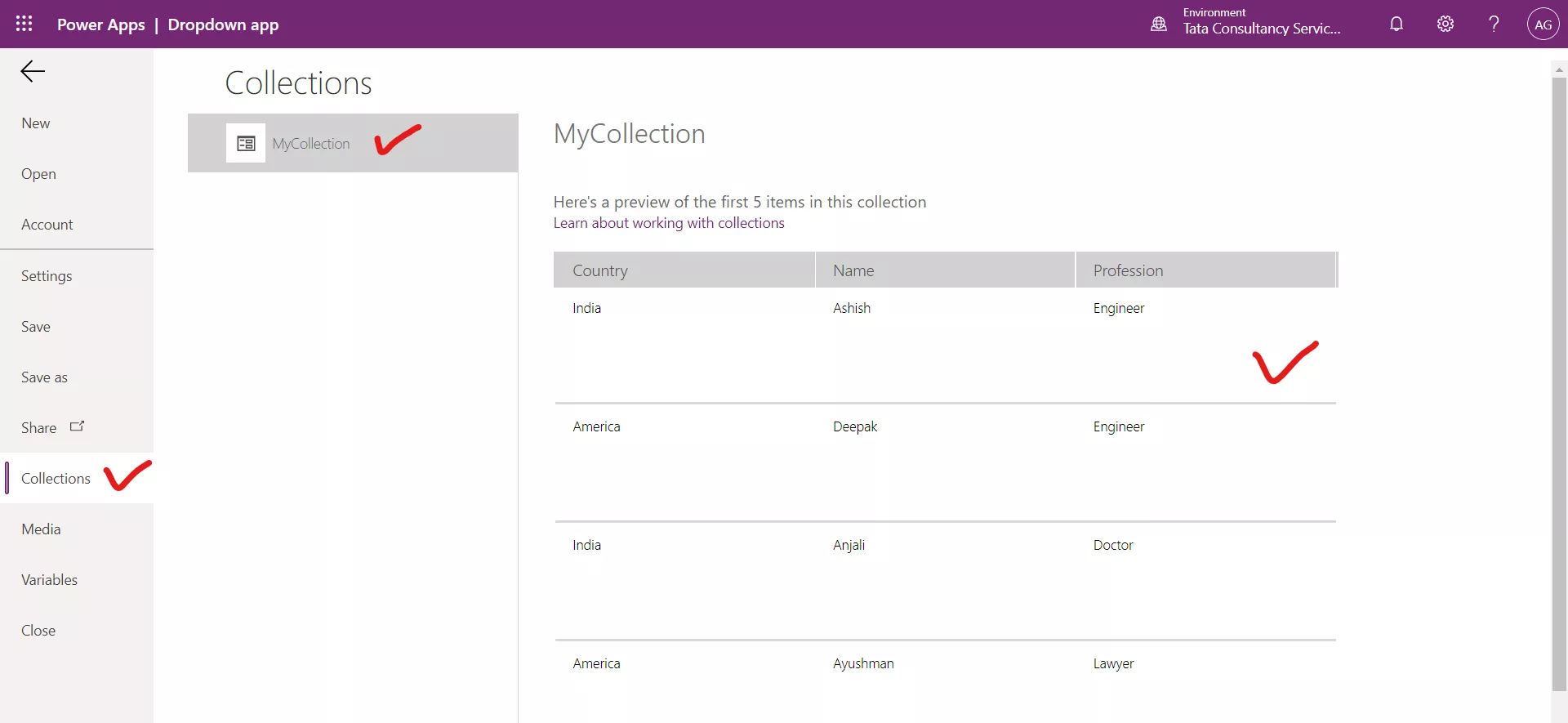Click the Name column header
This screenshot has width=1568, height=723.
click(945, 270)
